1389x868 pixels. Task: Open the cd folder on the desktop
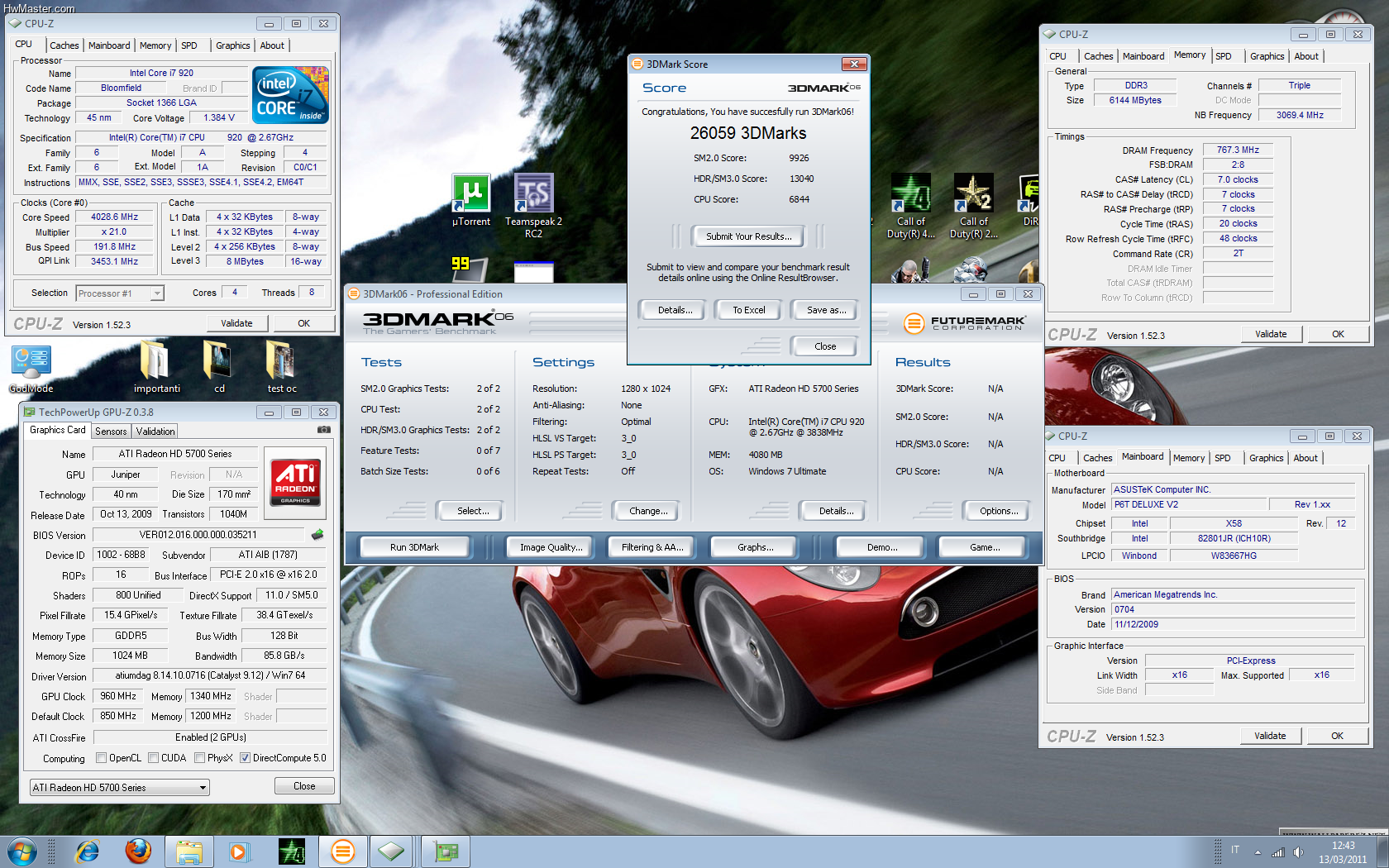pyautogui.click(x=218, y=367)
